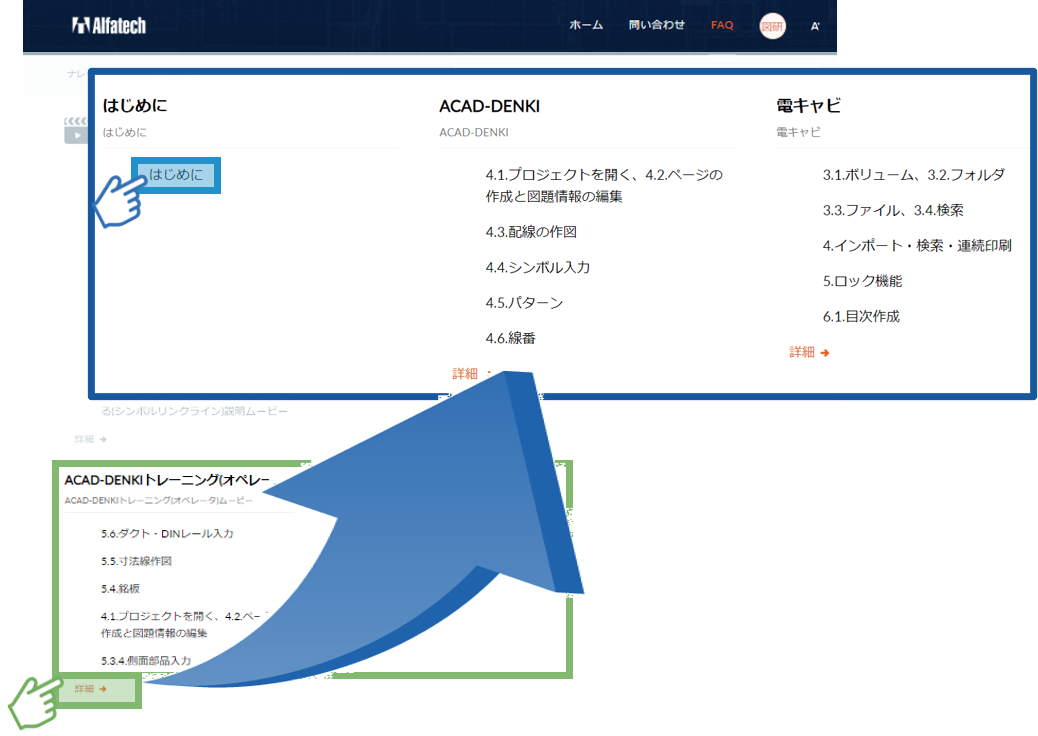Image resolution: width=1038 pixels, height=736 pixels.
Task: Open 5.6.ダクト・DINレール入力 link
Action: [x=167, y=533]
